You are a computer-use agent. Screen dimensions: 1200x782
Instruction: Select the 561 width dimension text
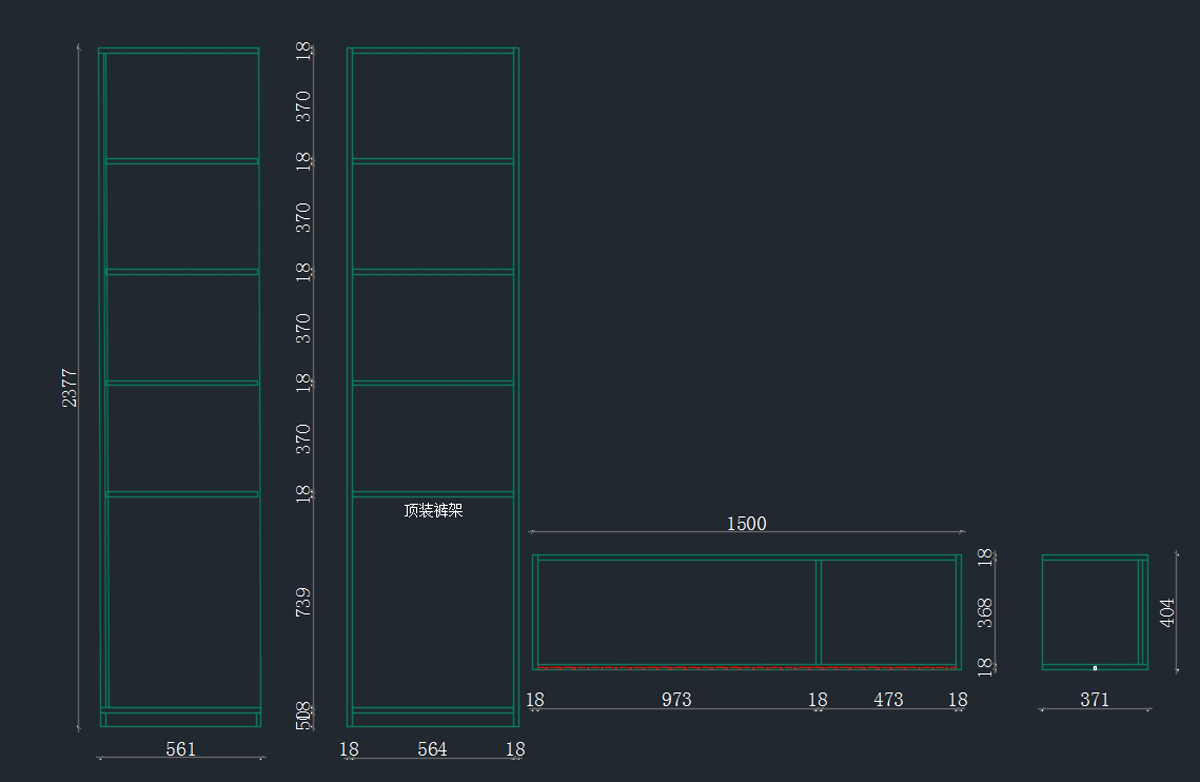pyautogui.click(x=181, y=749)
